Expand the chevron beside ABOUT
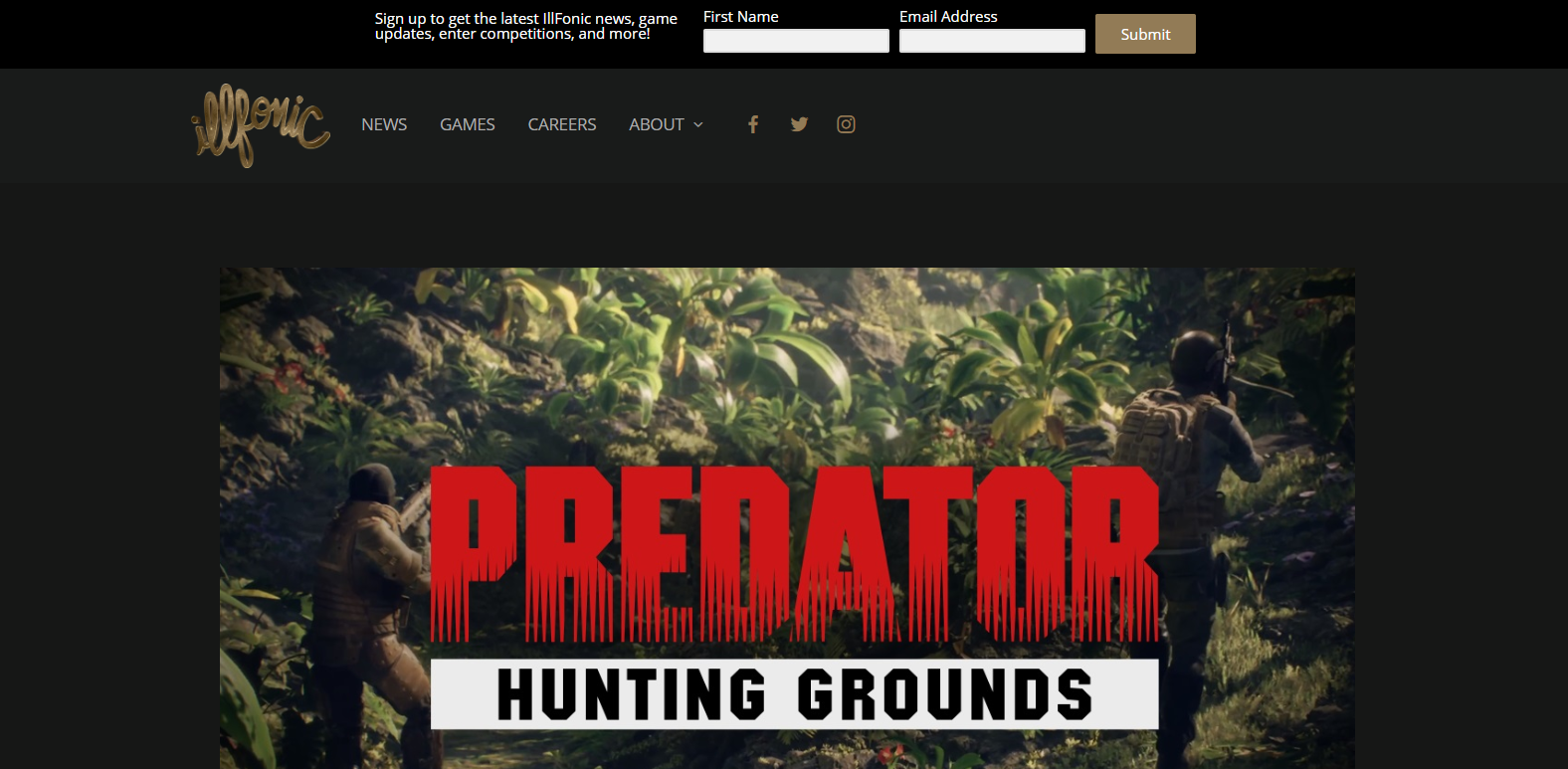The height and width of the screenshot is (769, 1568). click(x=698, y=124)
